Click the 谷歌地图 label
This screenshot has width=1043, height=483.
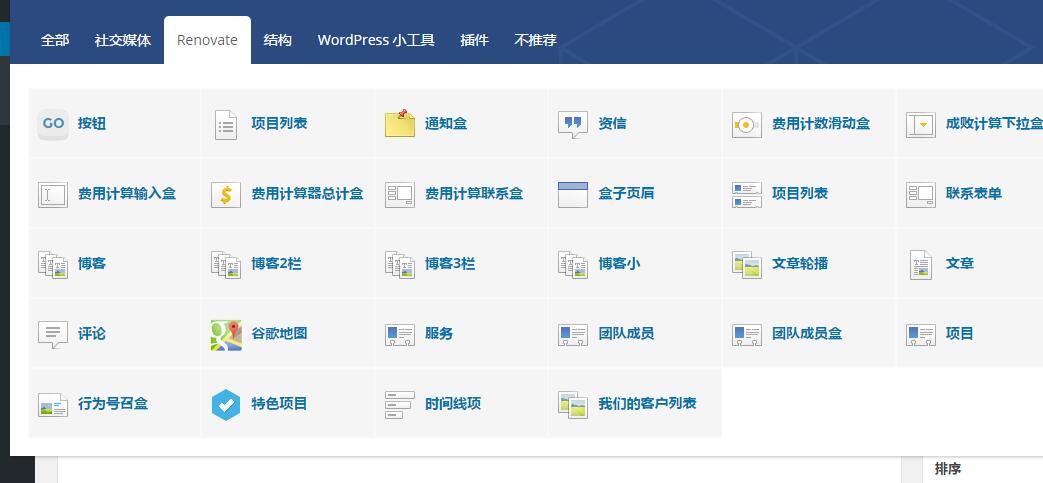click(279, 334)
